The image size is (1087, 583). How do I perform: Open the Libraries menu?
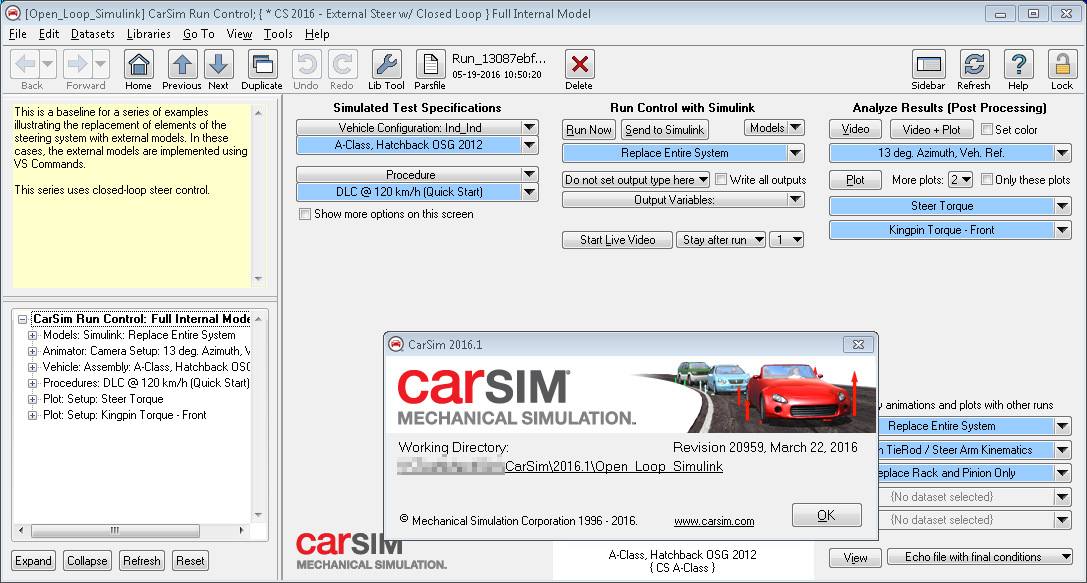point(148,34)
